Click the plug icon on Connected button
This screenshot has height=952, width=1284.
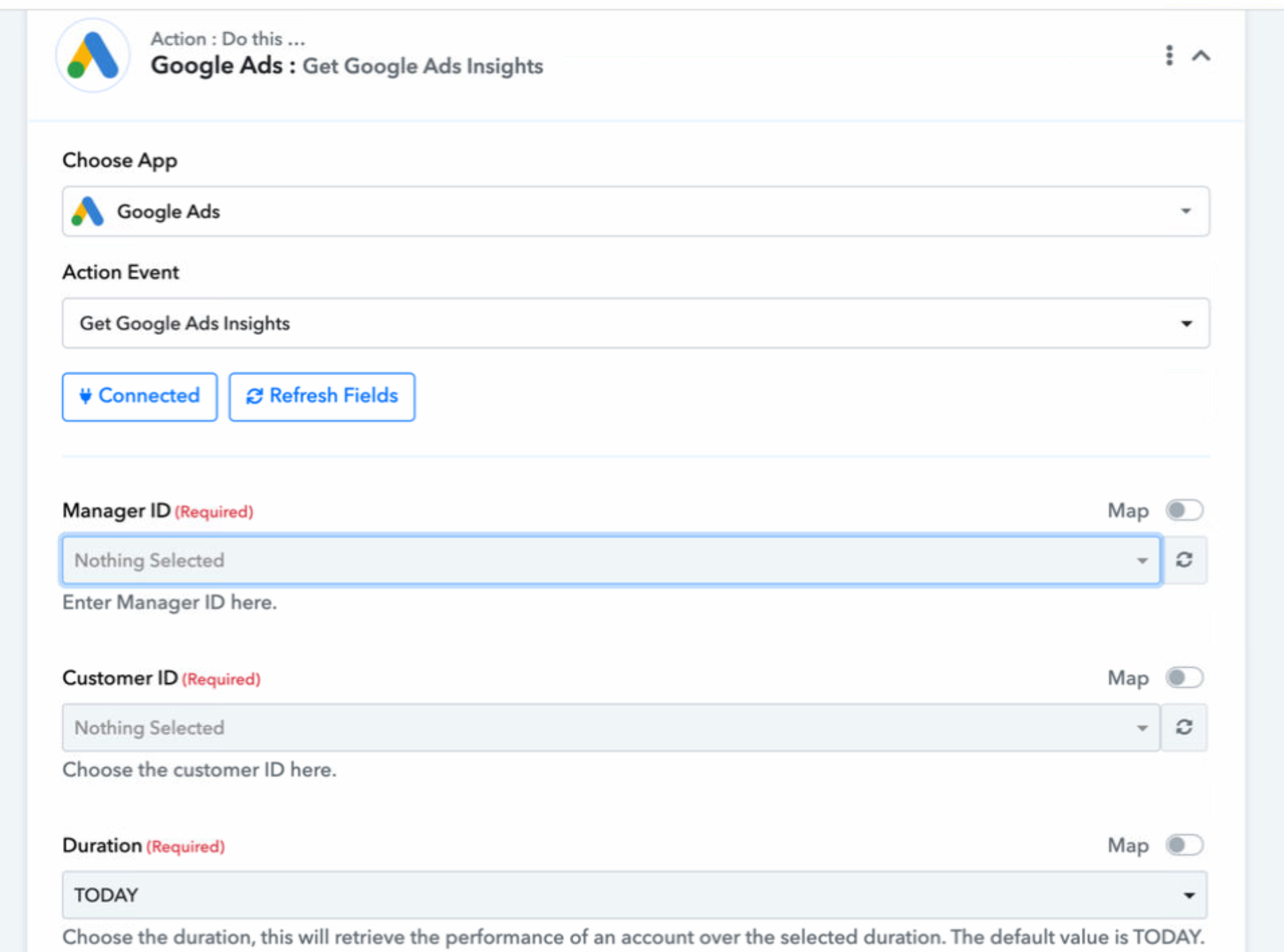[x=85, y=396]
